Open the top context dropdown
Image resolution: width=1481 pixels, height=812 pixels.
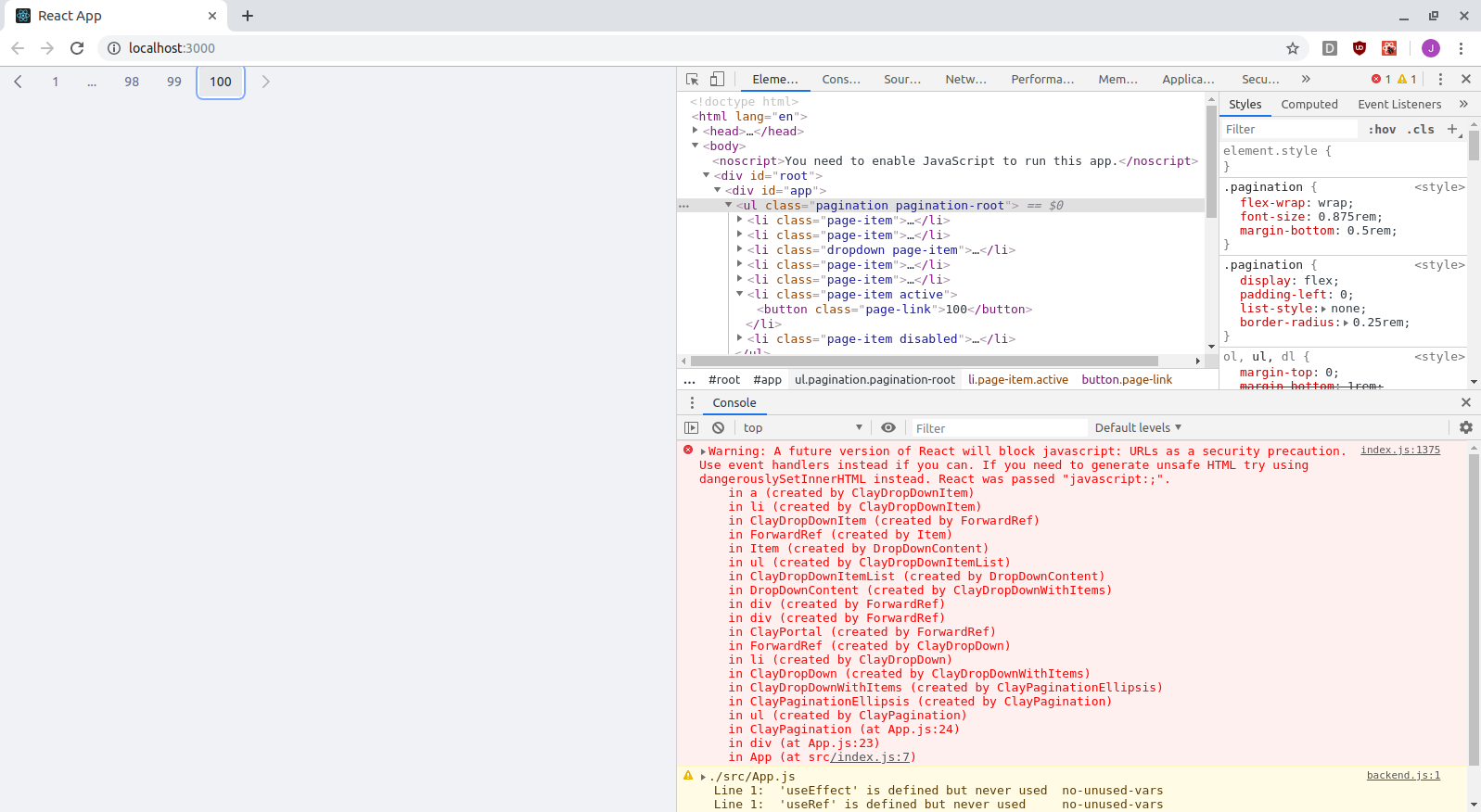click(x=803, y=428)
